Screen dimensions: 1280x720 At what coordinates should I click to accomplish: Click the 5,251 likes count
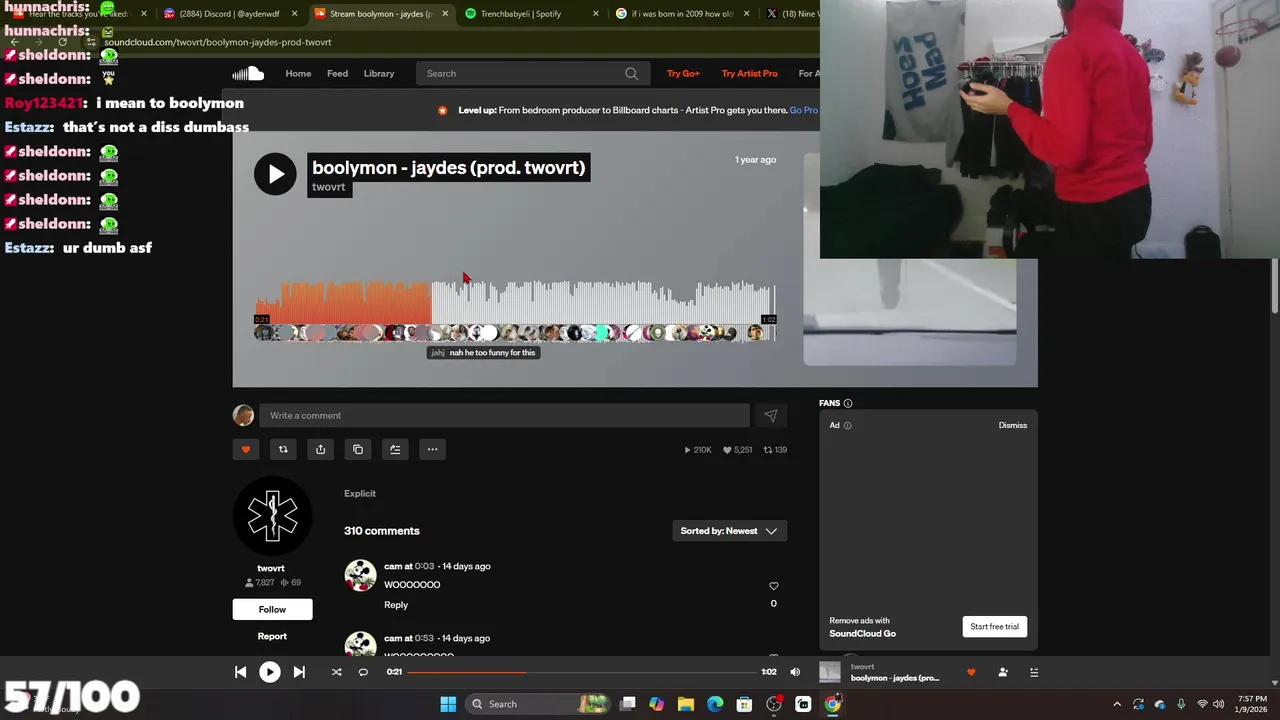click(737, 450)
